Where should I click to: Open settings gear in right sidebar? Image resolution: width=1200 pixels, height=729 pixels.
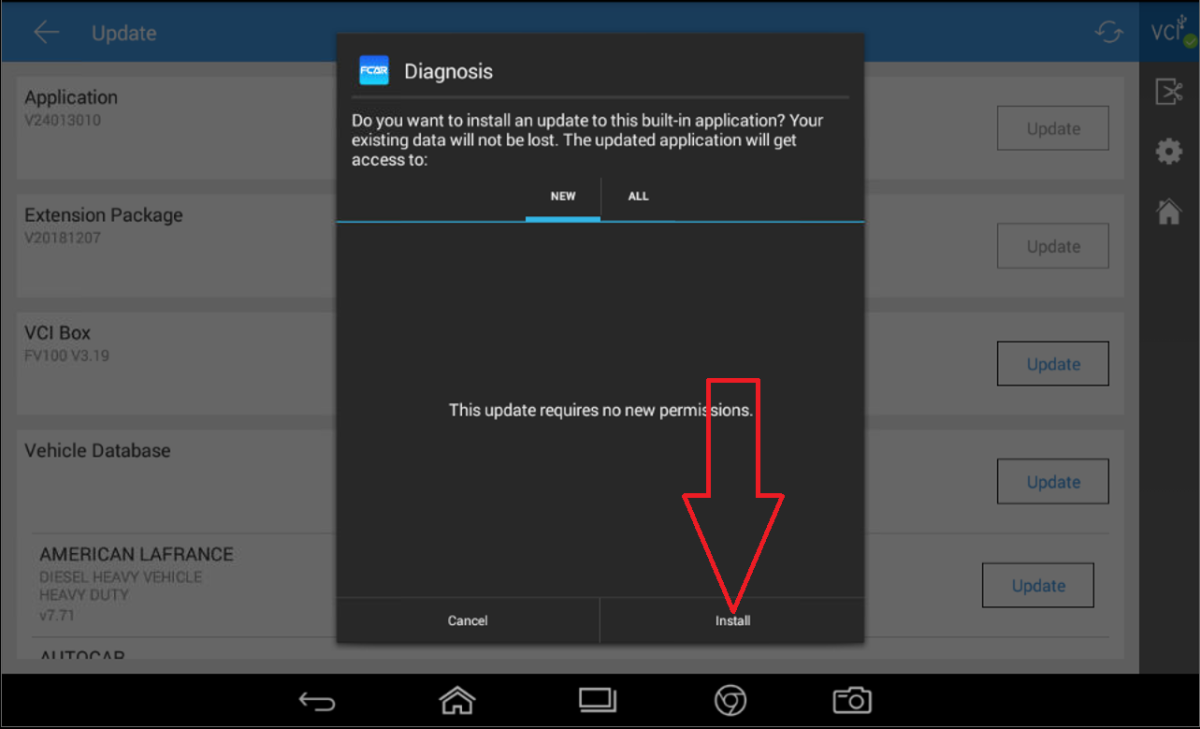1168,151
